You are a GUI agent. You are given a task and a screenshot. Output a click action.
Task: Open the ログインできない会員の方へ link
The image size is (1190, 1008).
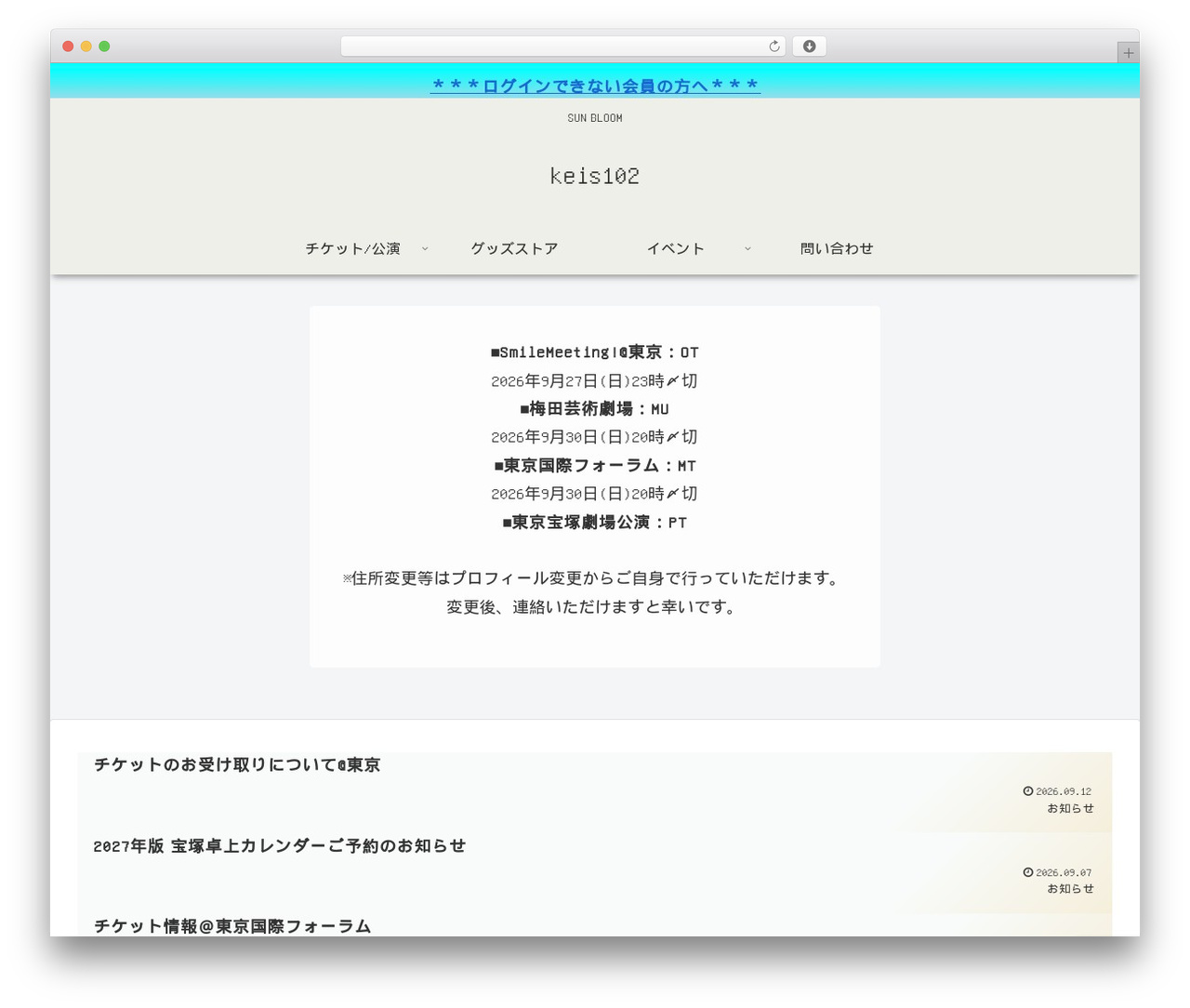click(x=595, y=86)
